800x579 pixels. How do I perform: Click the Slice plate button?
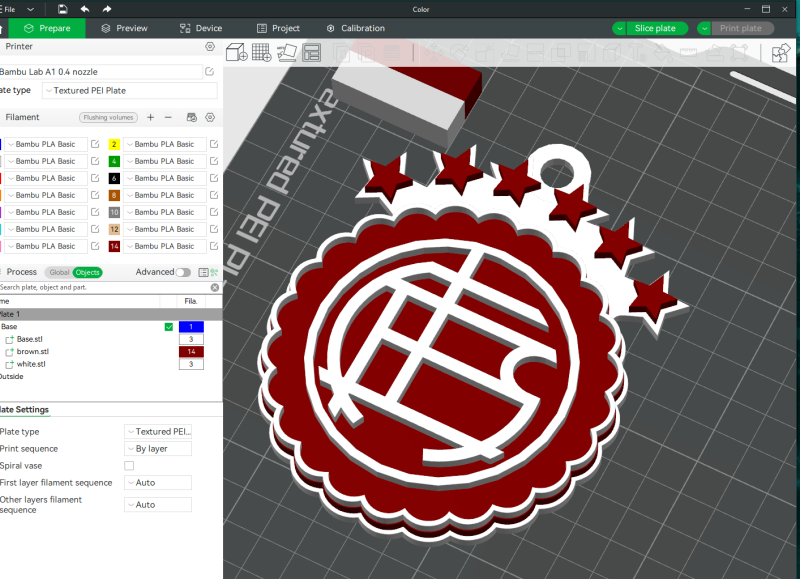[x=658, y=29]
